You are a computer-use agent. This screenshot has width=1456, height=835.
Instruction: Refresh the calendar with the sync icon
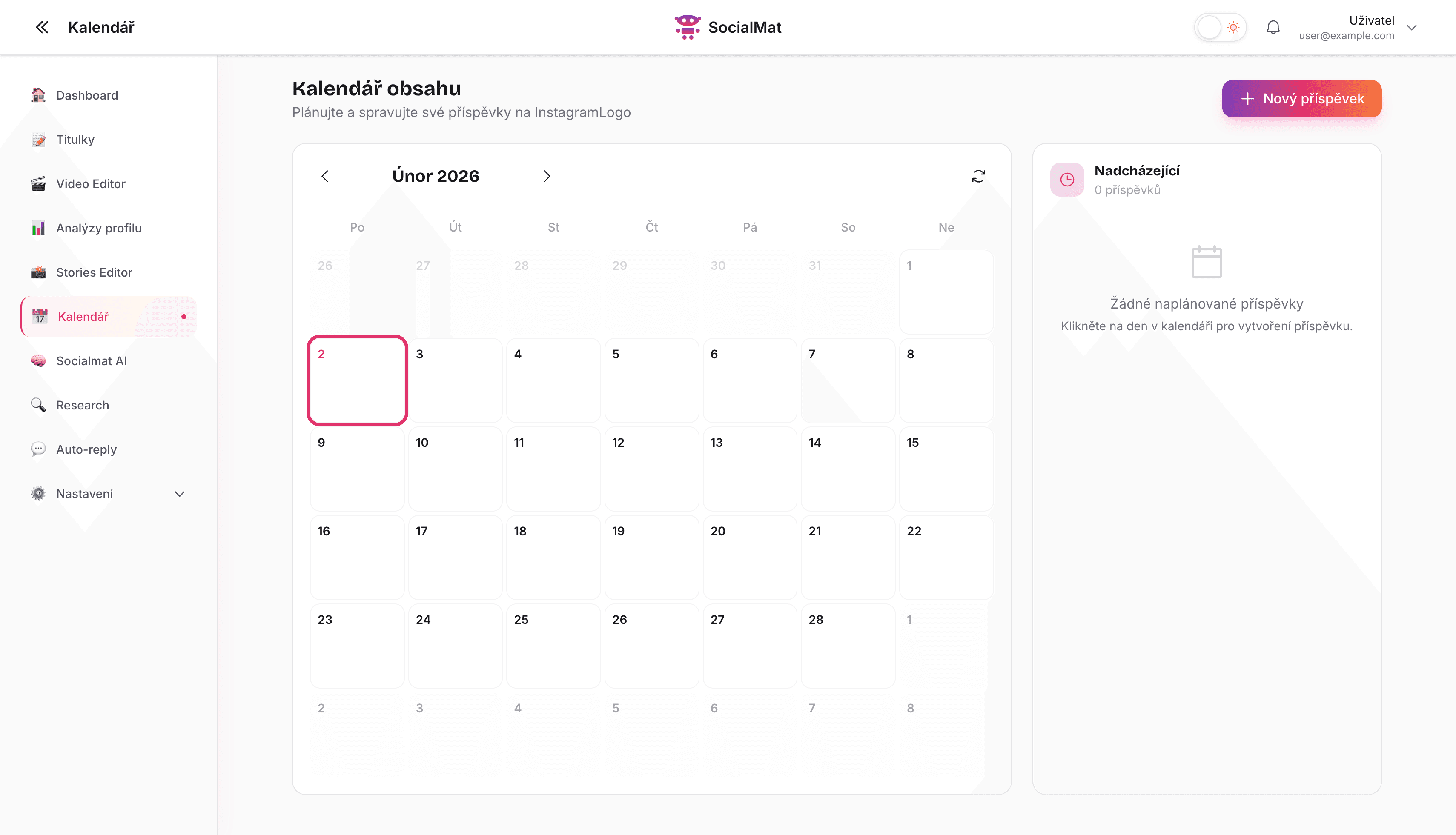pyautogui.click(x=979, y=176)
